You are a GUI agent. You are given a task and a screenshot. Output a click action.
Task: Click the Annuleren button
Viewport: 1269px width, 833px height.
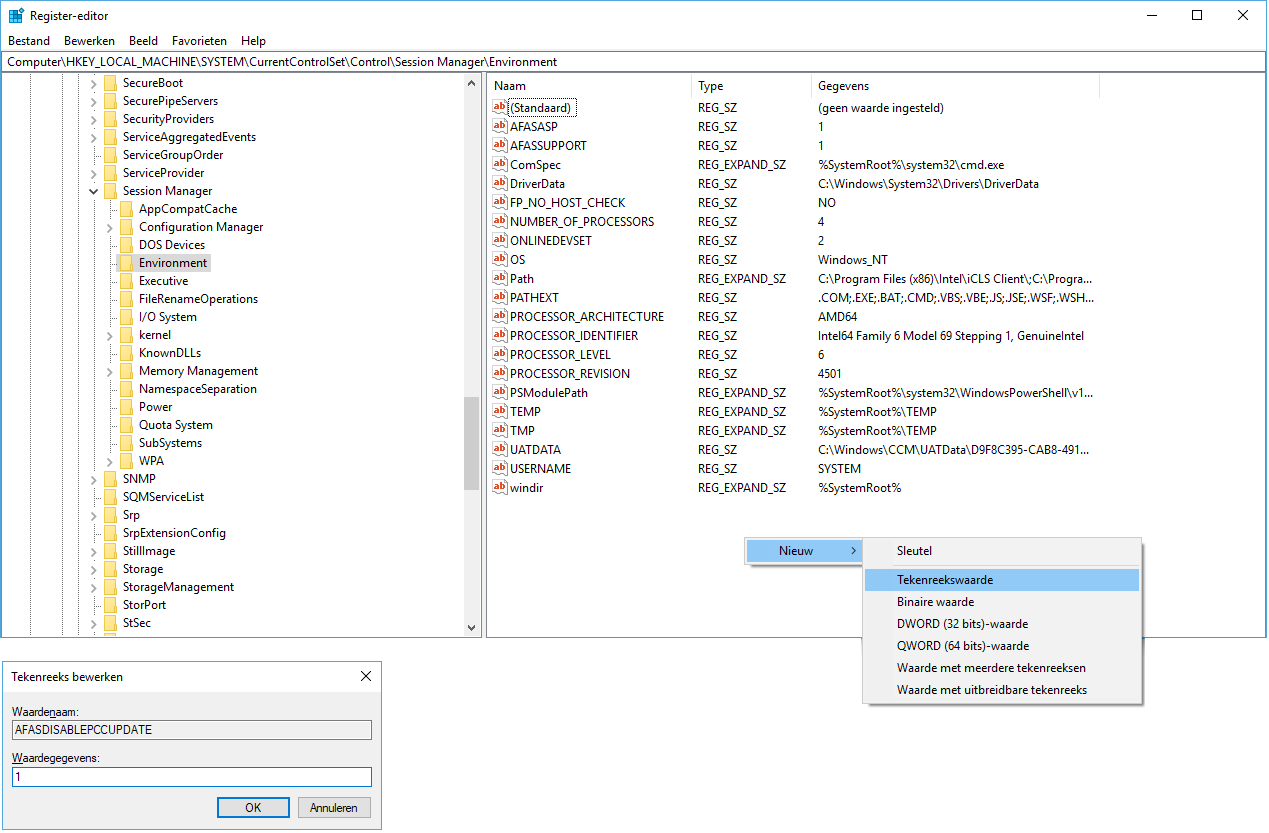pyautogui.click(x=334, y=807)
